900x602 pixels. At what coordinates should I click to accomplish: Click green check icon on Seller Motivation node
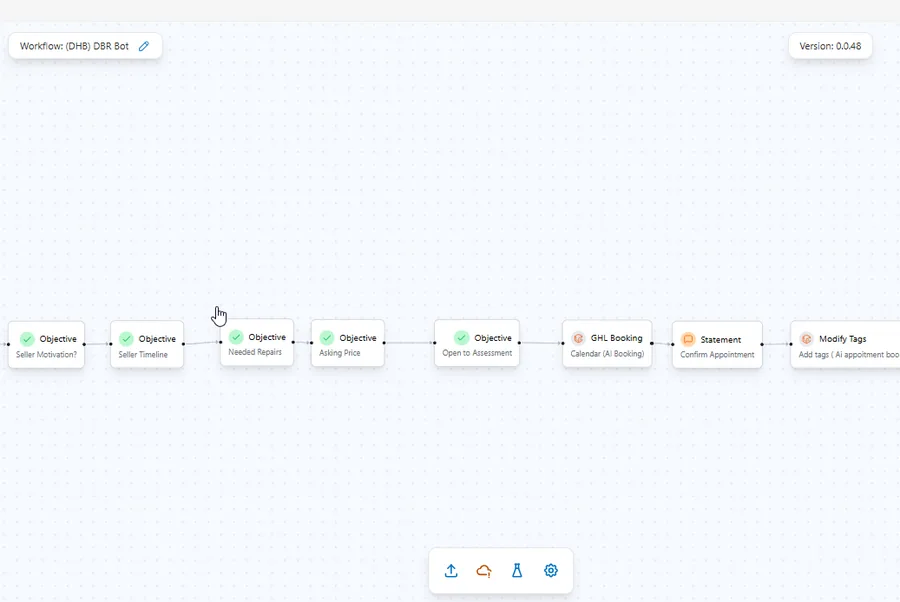click(27, 339)
